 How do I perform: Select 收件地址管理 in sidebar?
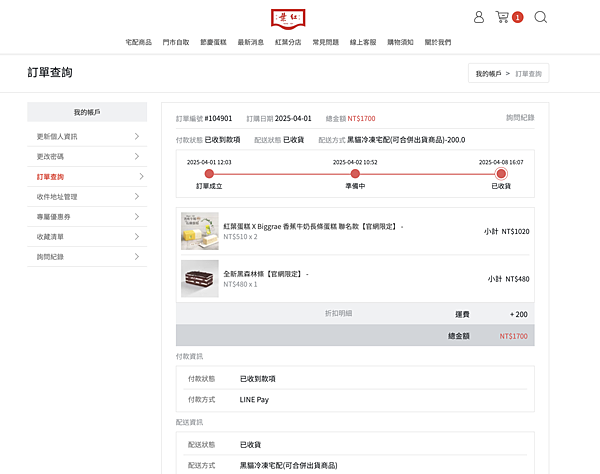87,197
